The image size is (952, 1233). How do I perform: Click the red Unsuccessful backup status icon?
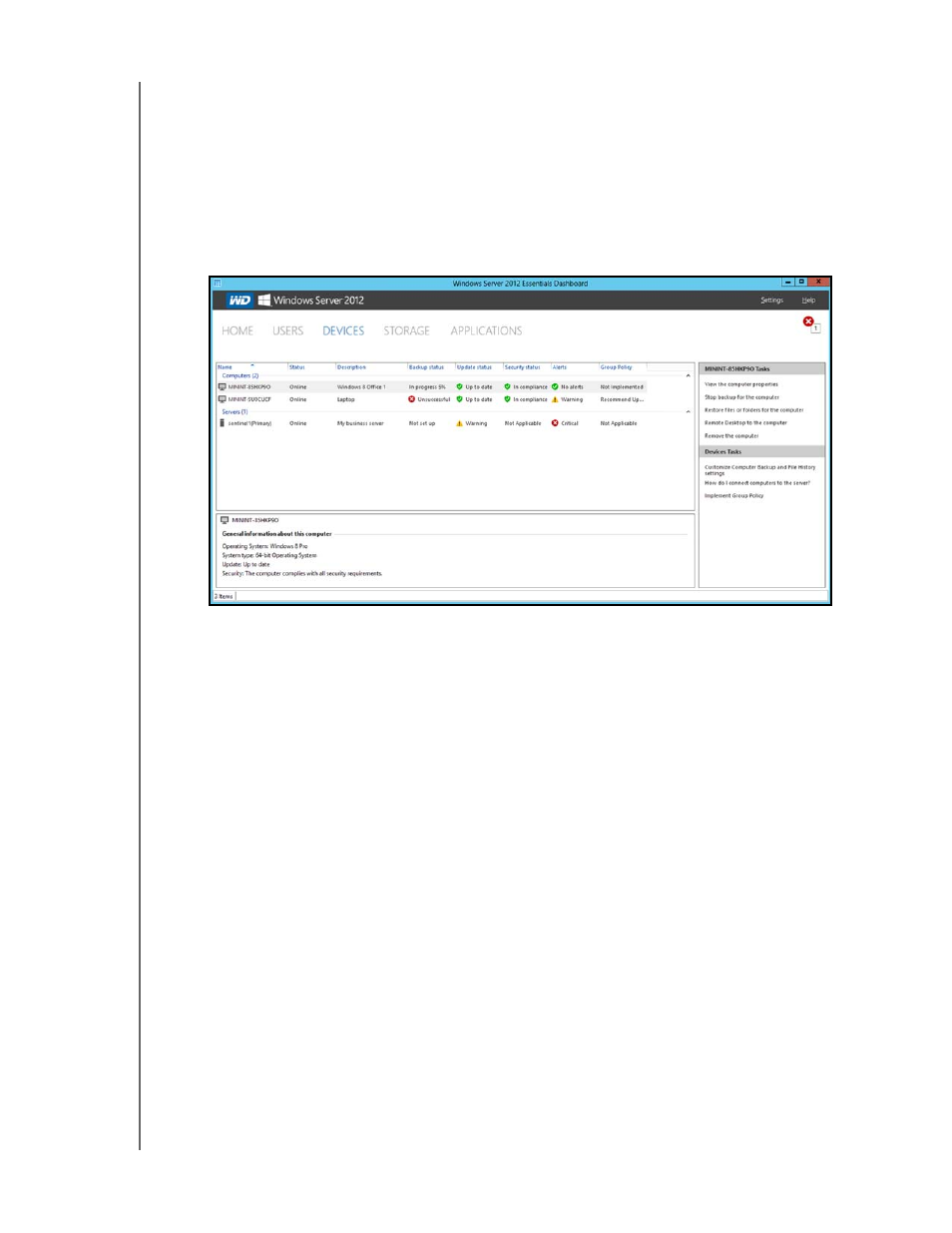click(412, 399)
